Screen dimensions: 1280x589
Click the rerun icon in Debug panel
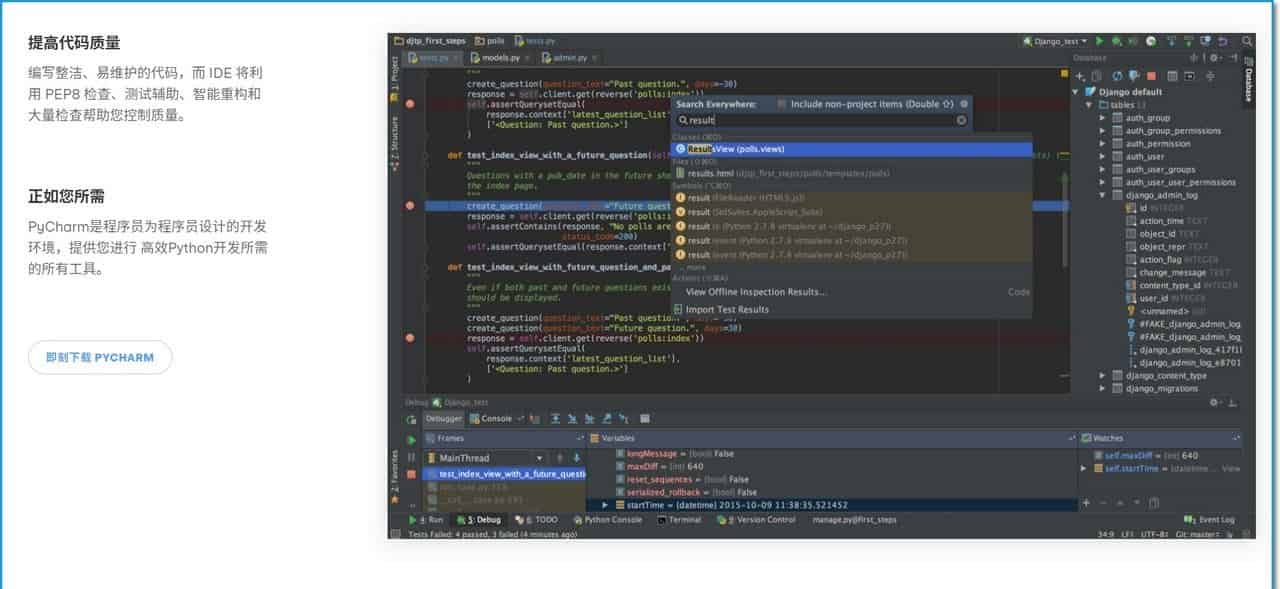pyautogui.click(x=411, y=419)
